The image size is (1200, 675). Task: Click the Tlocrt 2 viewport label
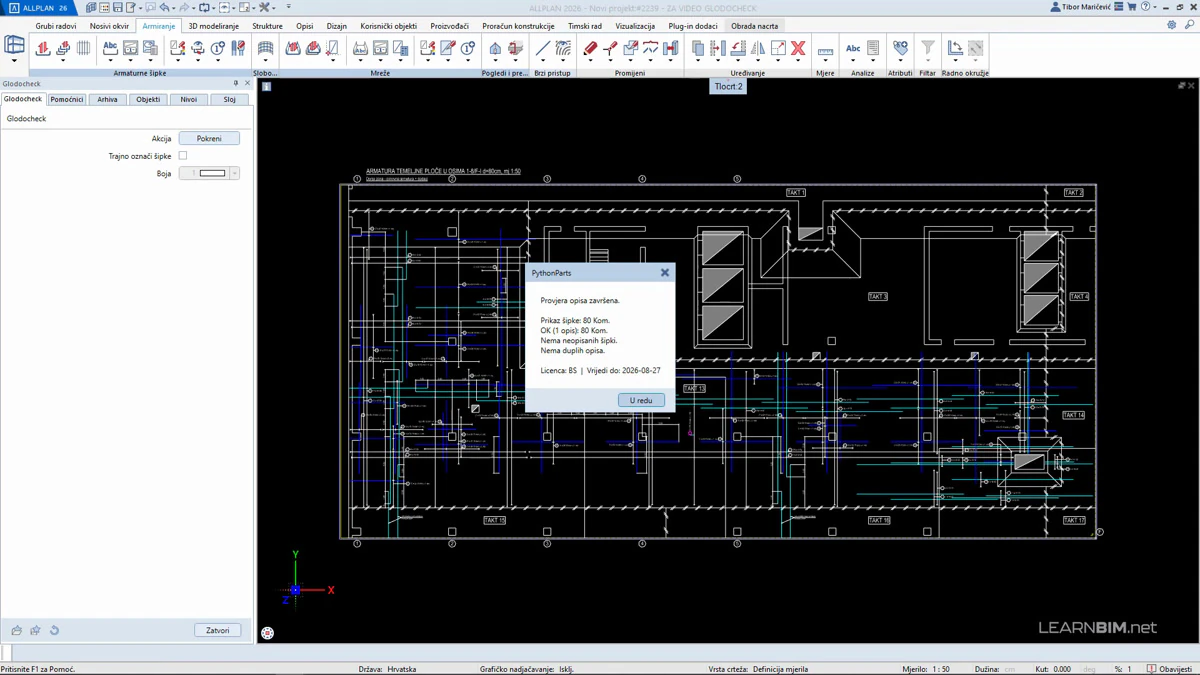click(728, 86)
